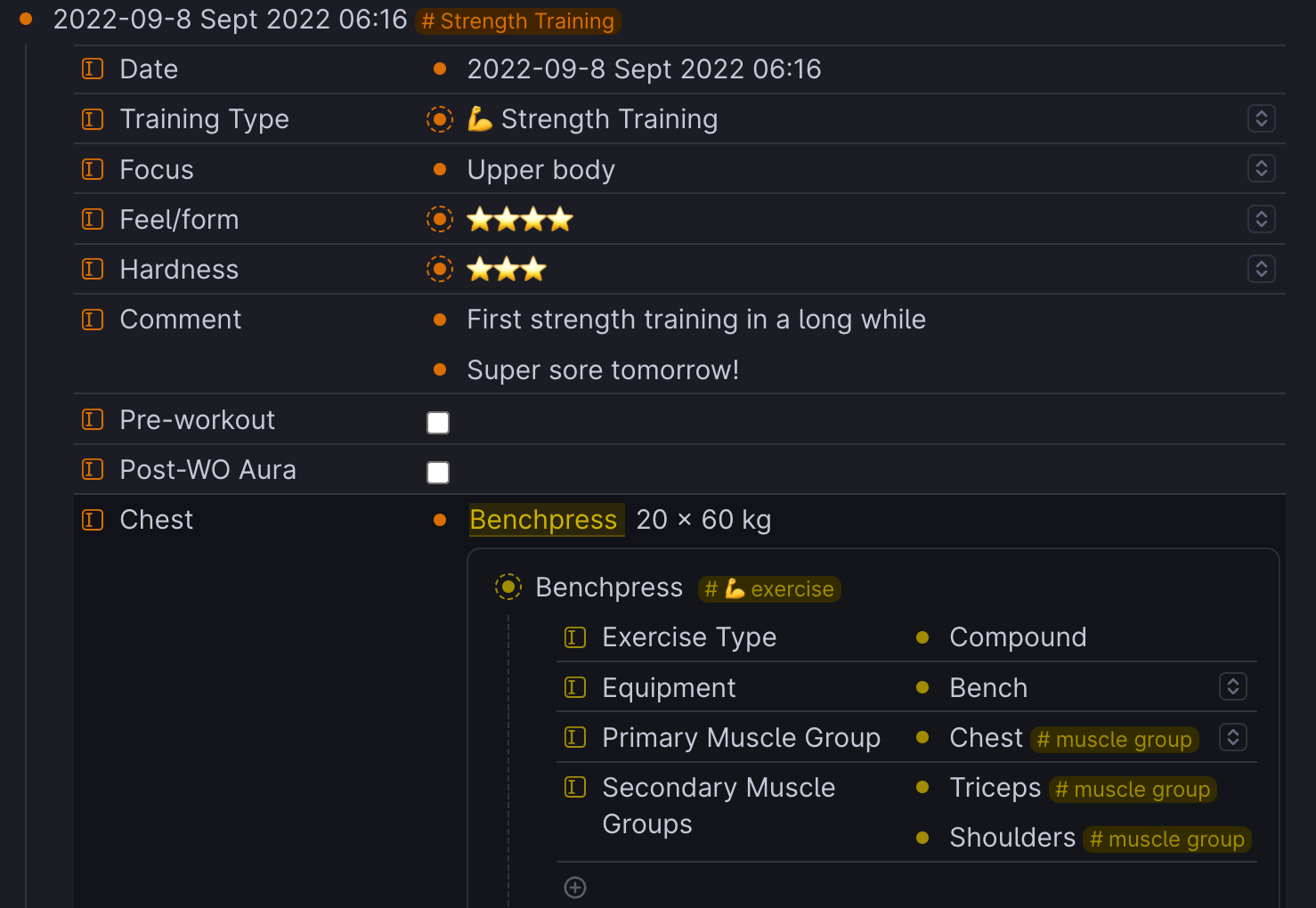Screen dimensions: 1316x908
Task: Open the Training Type dropdown arrows
Action: coord(1261,118)
